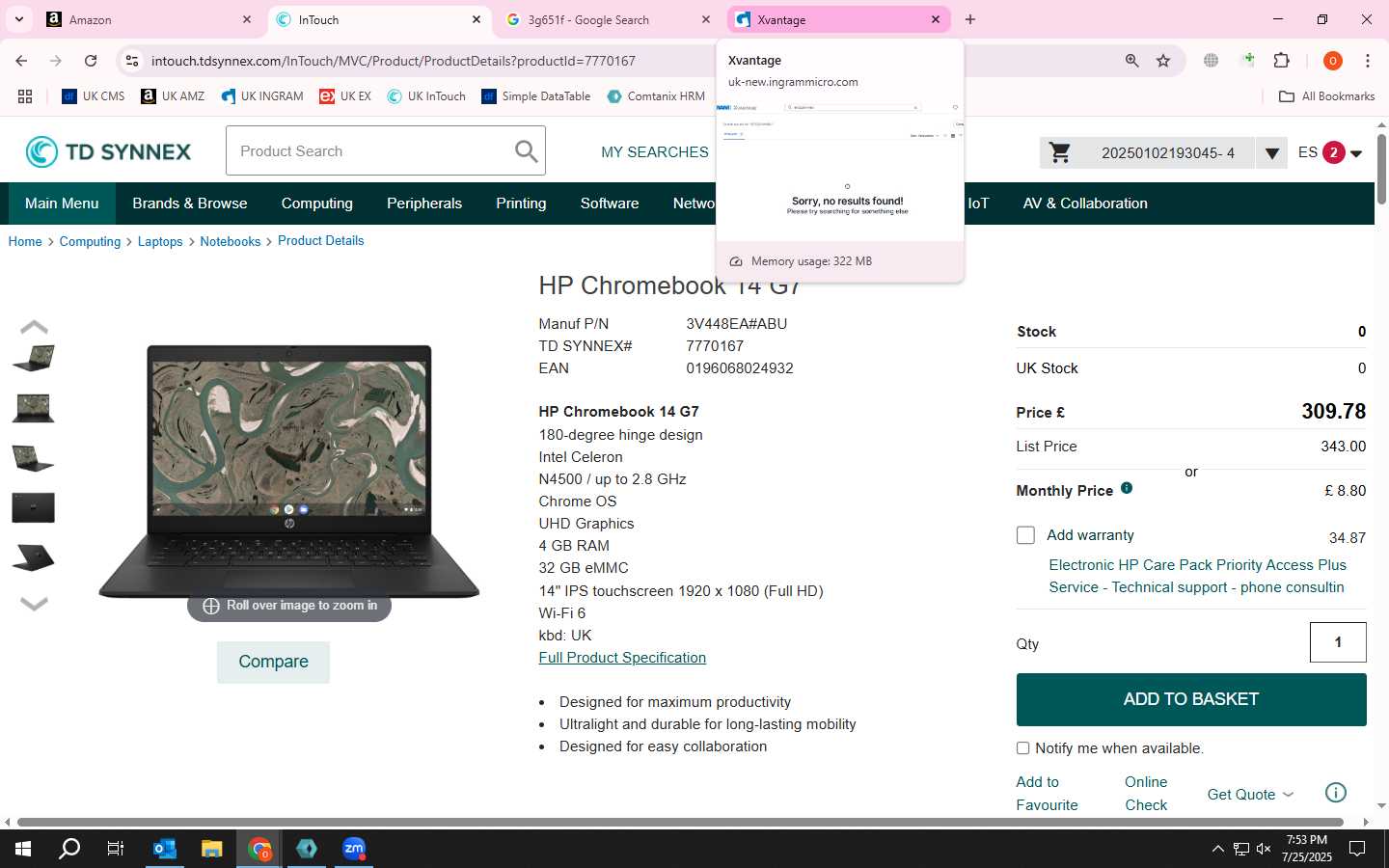The width and height of the screenshot is (1389, 868).
Task: Open the Chrome profile avatar
Action: [x=1333, y=61]
